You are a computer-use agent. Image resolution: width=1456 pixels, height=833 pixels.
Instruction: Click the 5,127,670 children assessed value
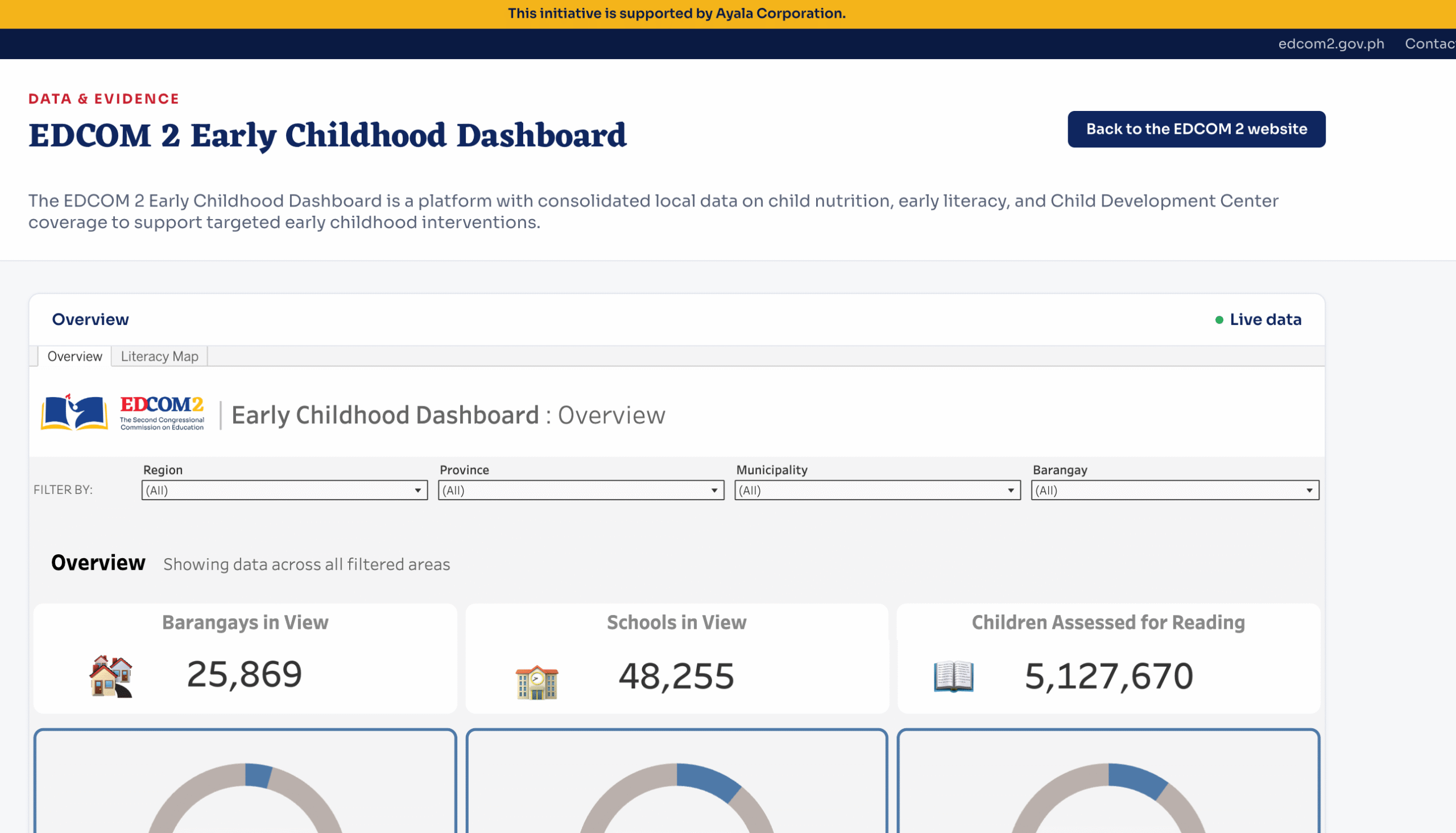[1108, 677]
